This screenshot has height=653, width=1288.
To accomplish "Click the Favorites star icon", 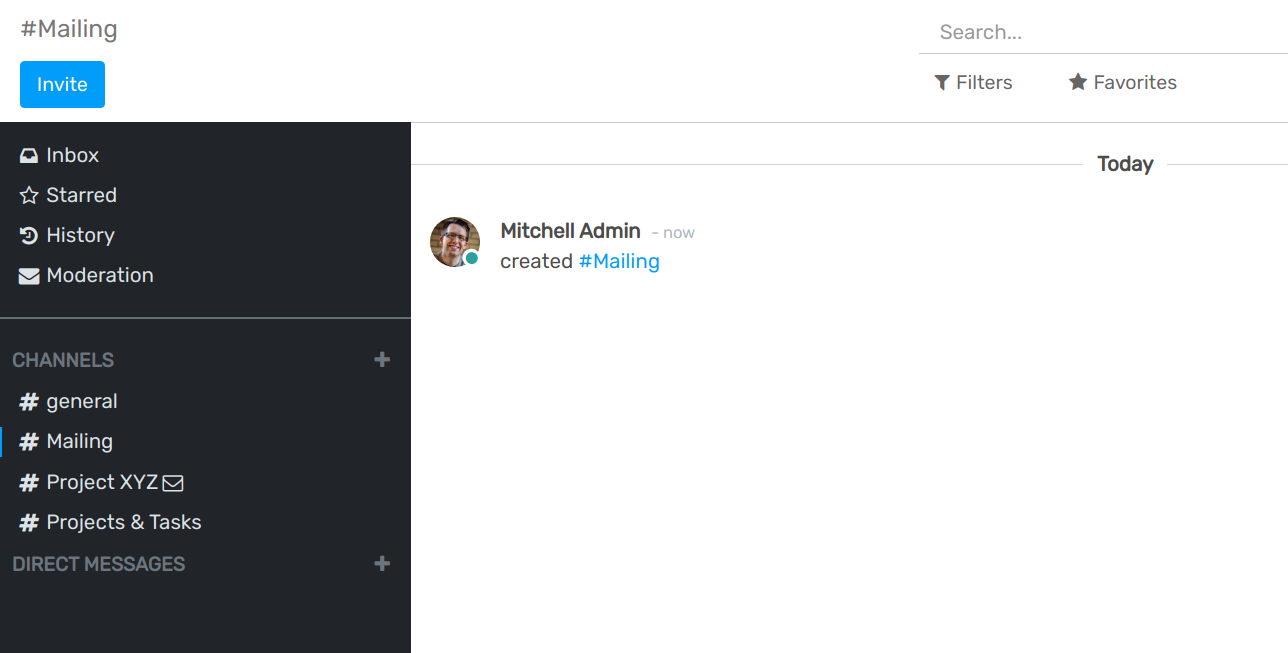I will coord(1076,82).
